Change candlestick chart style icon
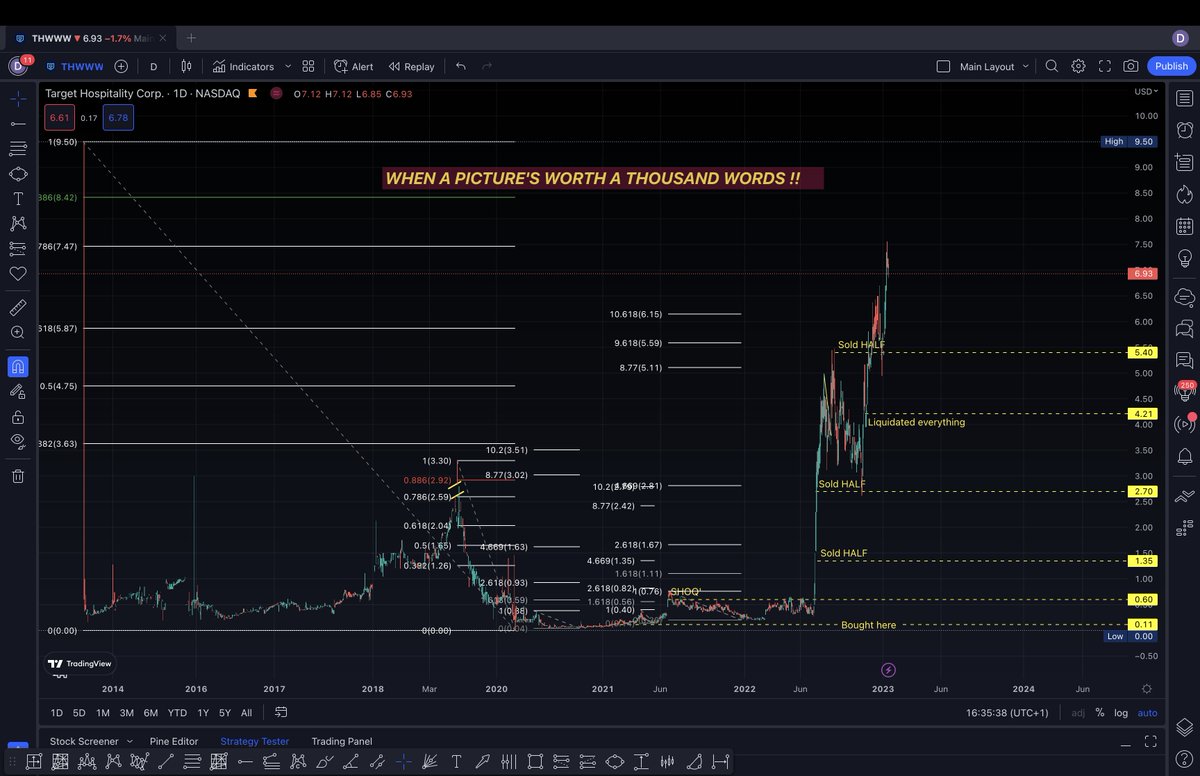Image resolution: width=1200 pixels, height=776 pixels. pos(186,66)
